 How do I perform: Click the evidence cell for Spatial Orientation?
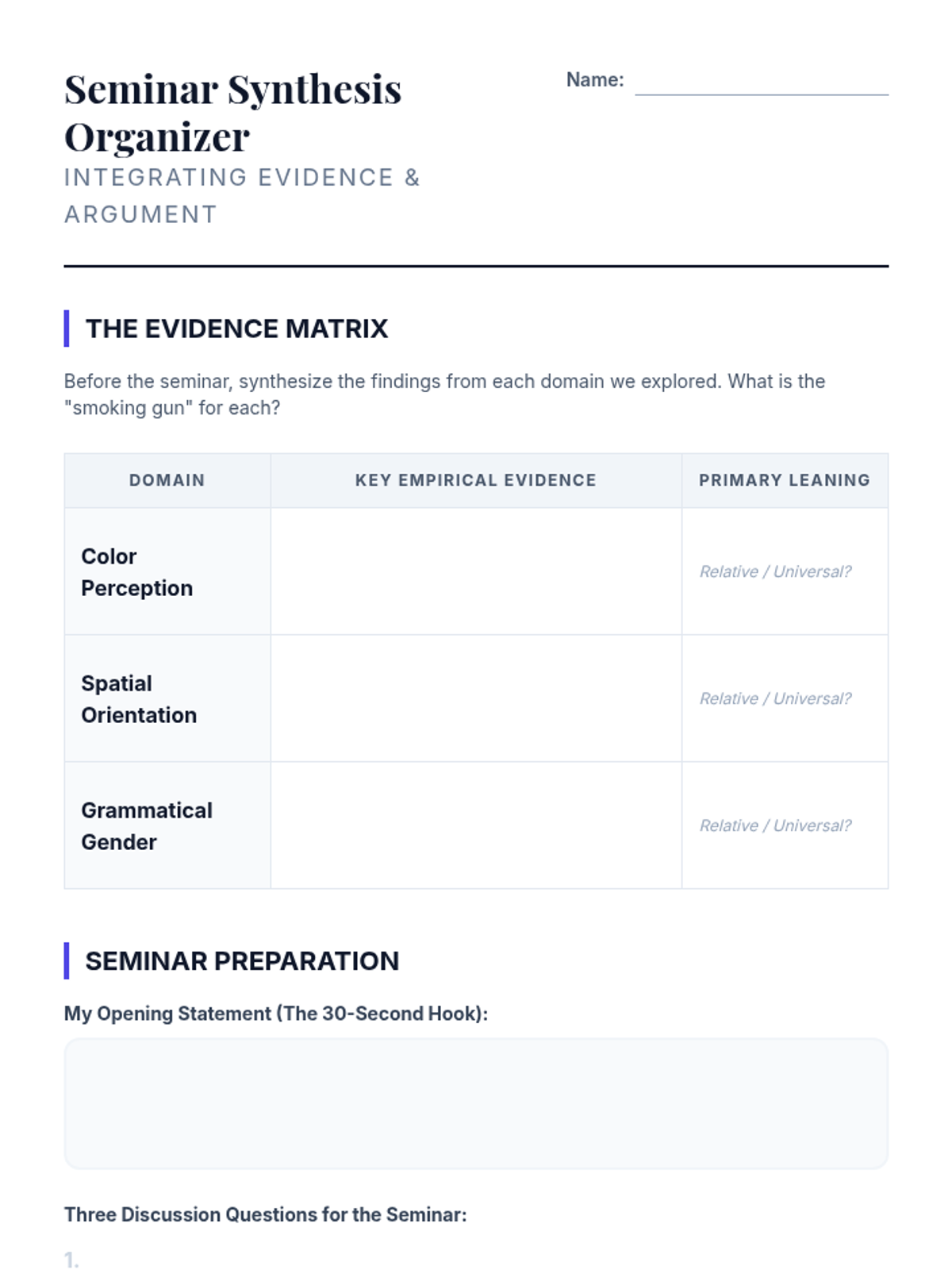[475, 698]
